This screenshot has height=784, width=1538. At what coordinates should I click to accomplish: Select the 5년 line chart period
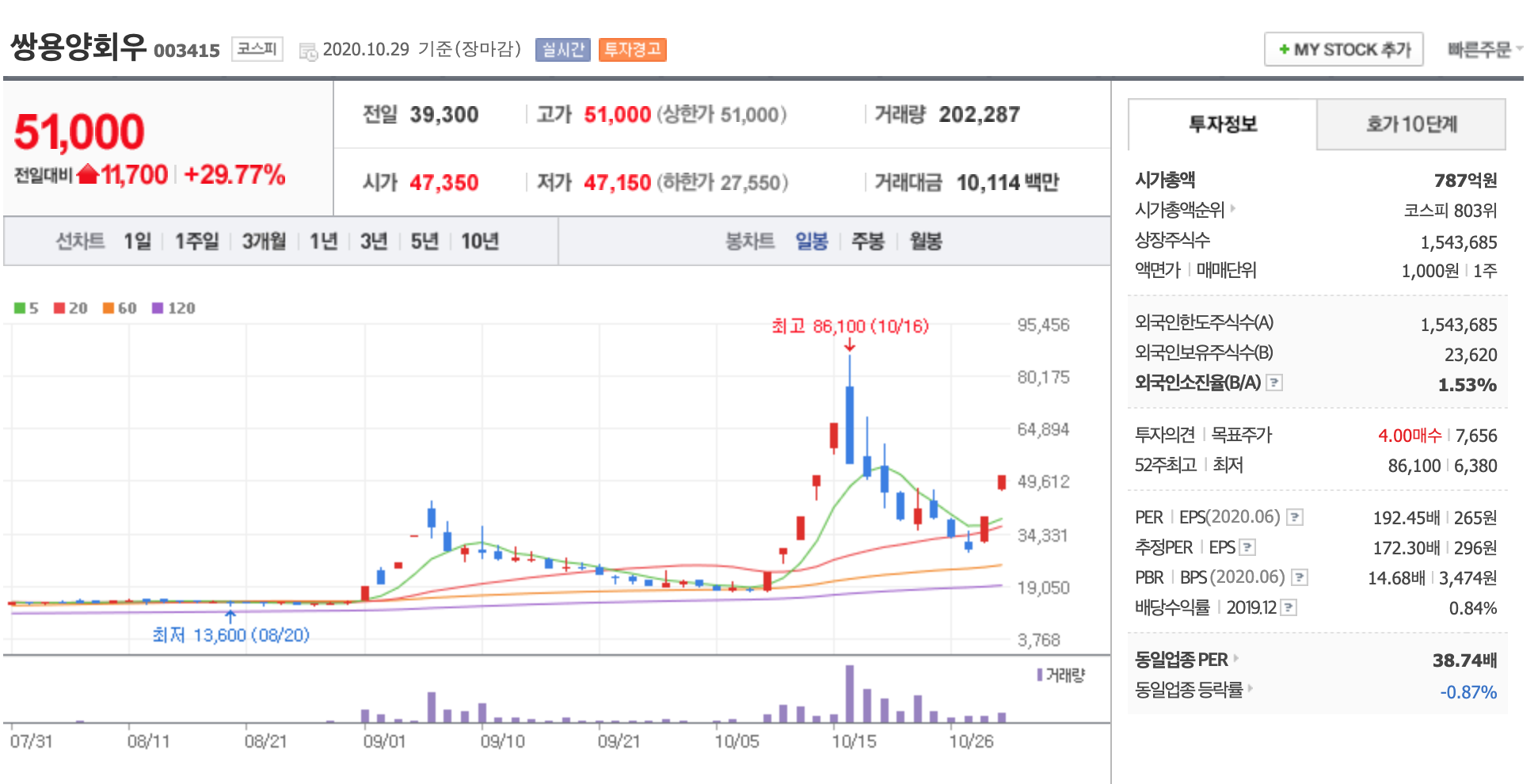click(424, 241)
